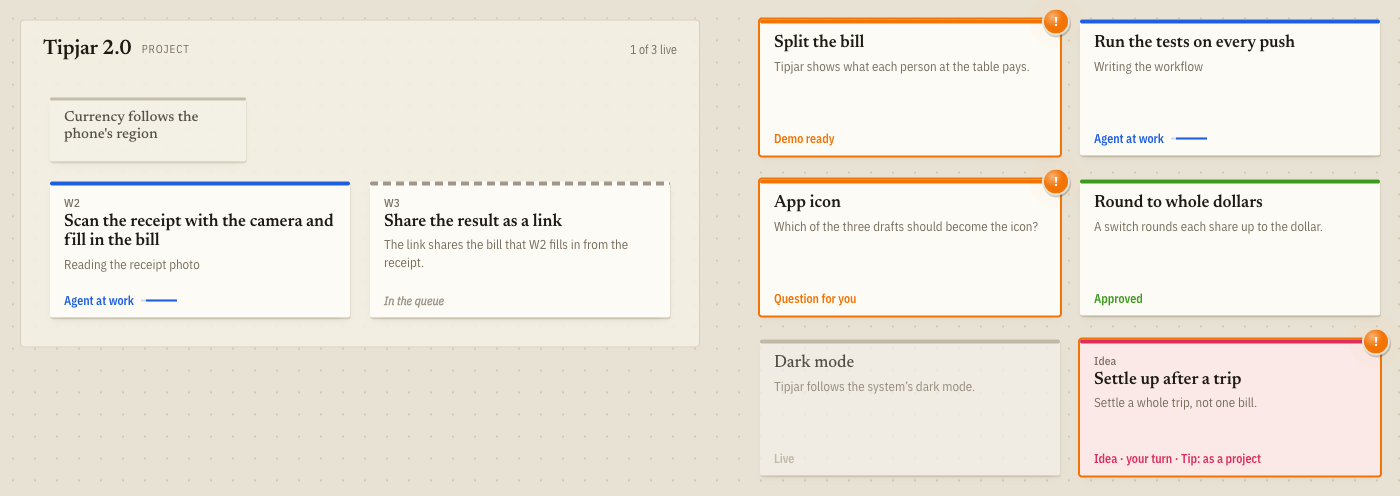Image resolution: width=1400 pixels, height=496 pixels.
Task: Open the Scan the receipt with the camera card
Action: pyautogui.click(x=200, y=250)
